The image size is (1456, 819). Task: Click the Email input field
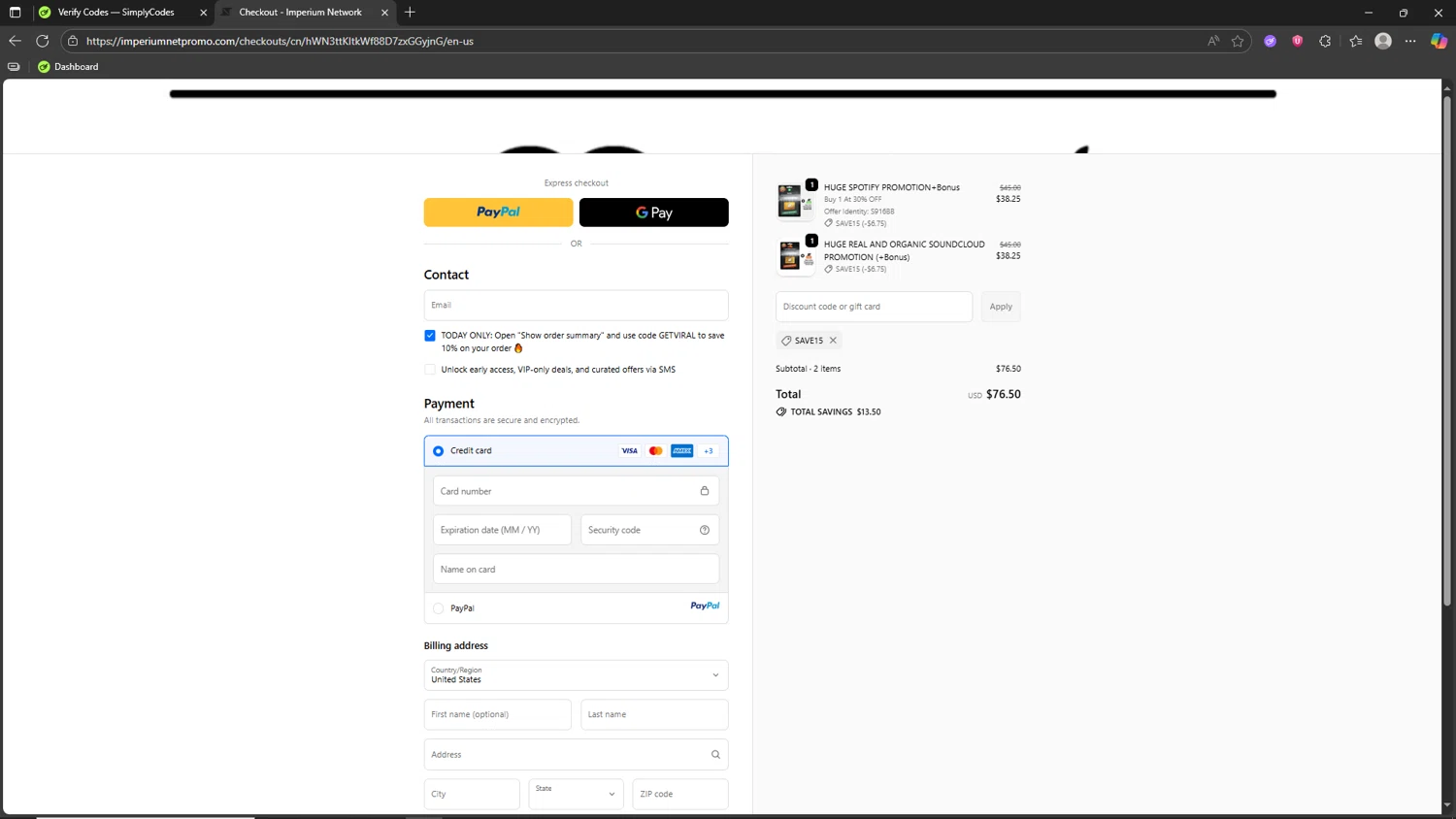pyautogui.click(x=576, y=305)
